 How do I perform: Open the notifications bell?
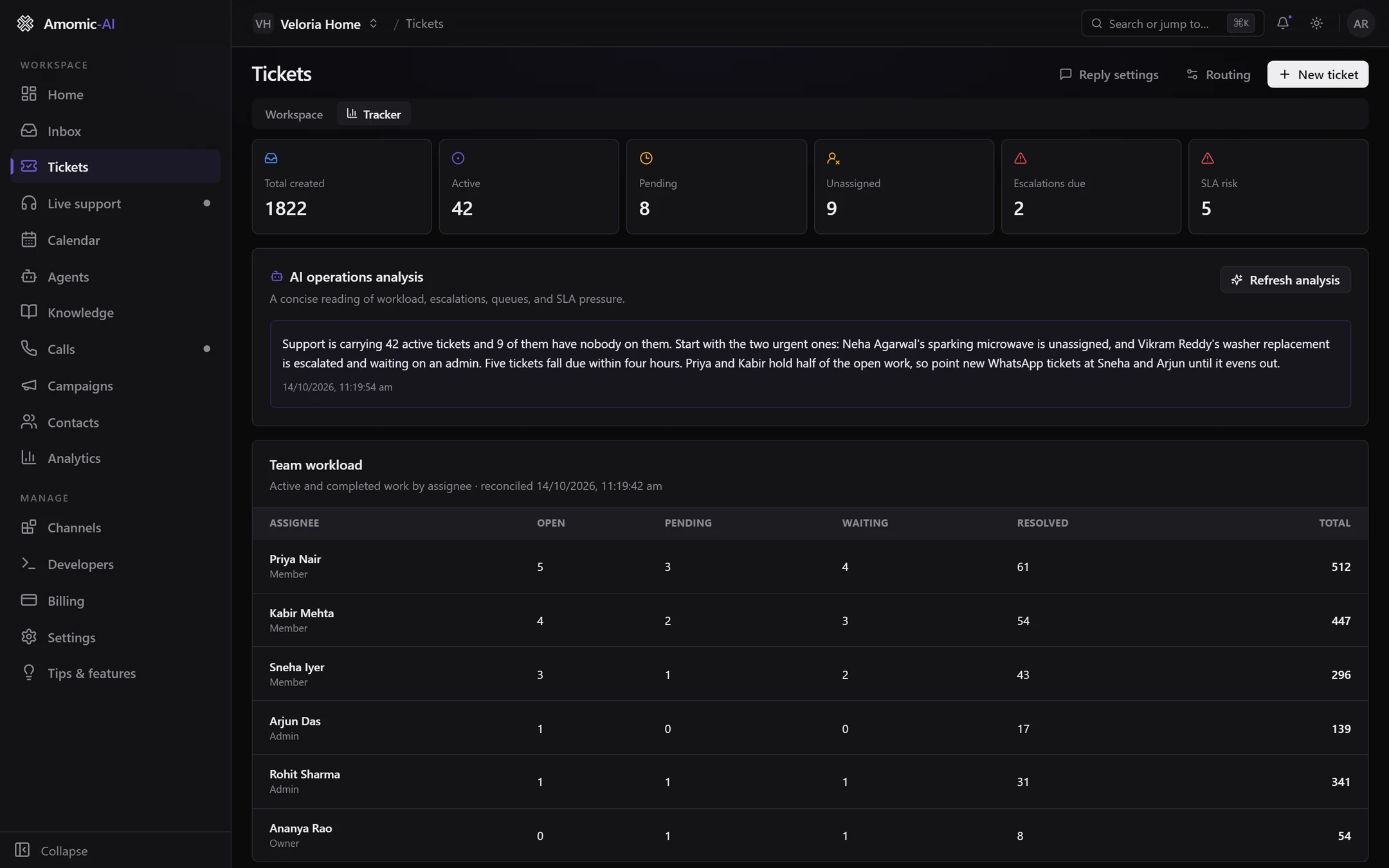(x=1283, y=23)
